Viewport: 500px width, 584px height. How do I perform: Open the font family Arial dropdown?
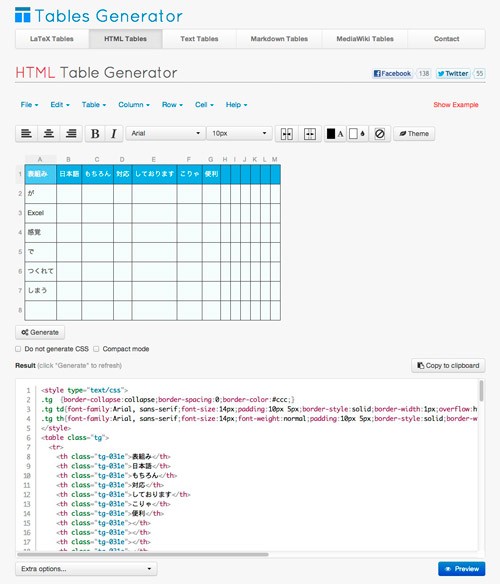pos(165,133)
